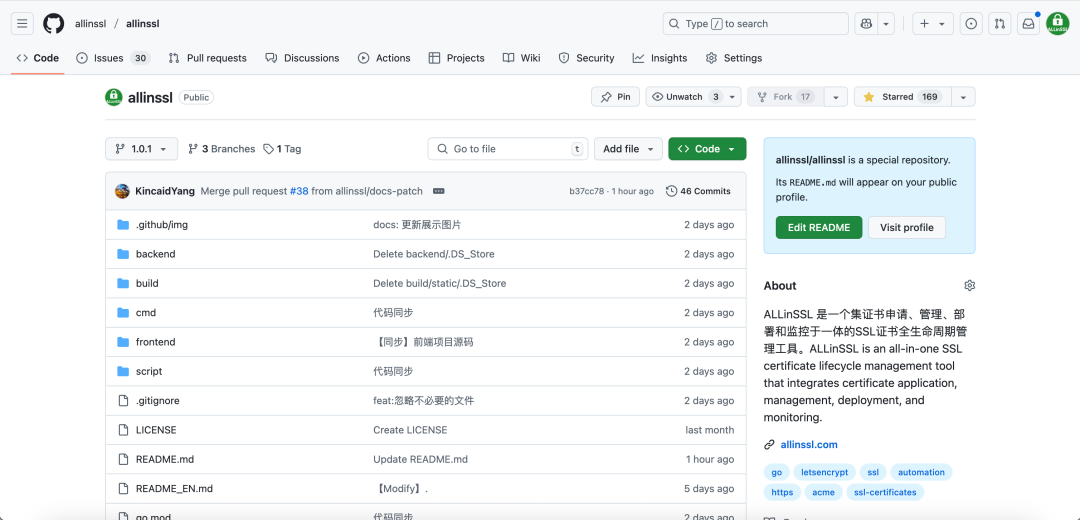Click the 3 Branches link
1080x520 pixels.
[x=222, y=149]
